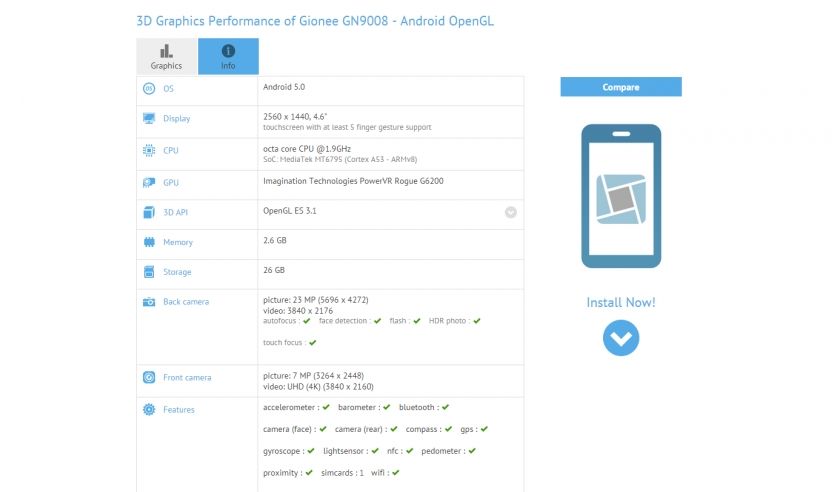Viewport: 840px width, 492px height.
Task: Click the page title 3D Graphics Performance heading
Action: (x=315, y=21)
